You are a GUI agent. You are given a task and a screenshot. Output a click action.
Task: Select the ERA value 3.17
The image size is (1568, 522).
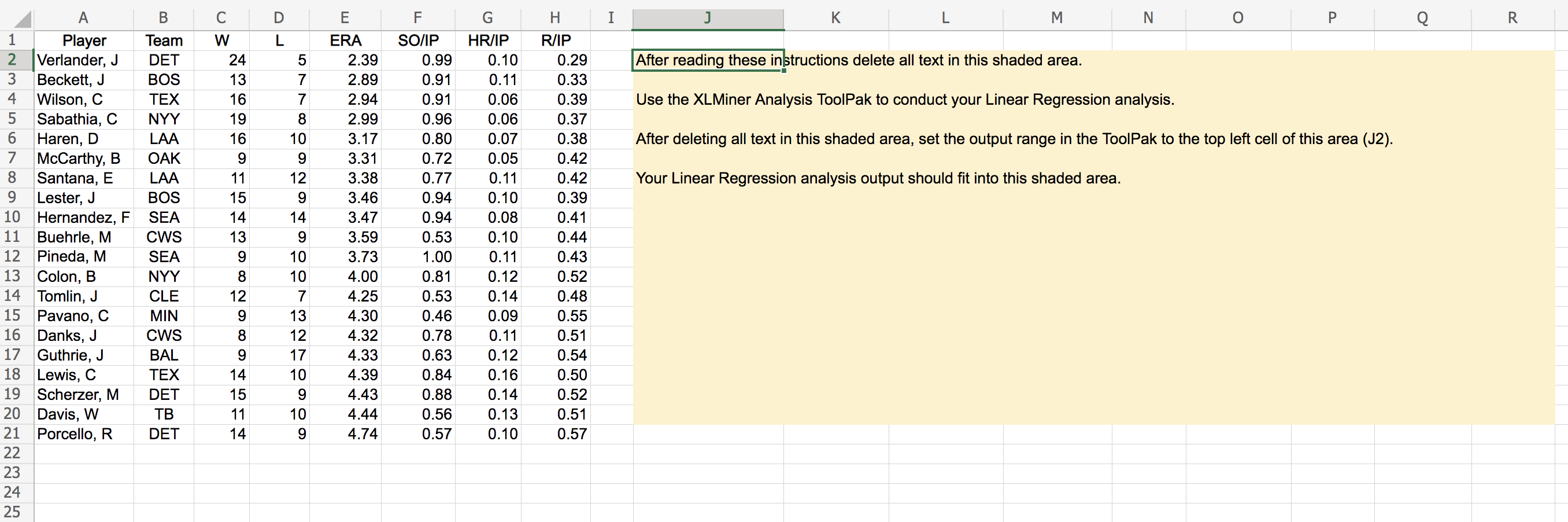[345, 139]
